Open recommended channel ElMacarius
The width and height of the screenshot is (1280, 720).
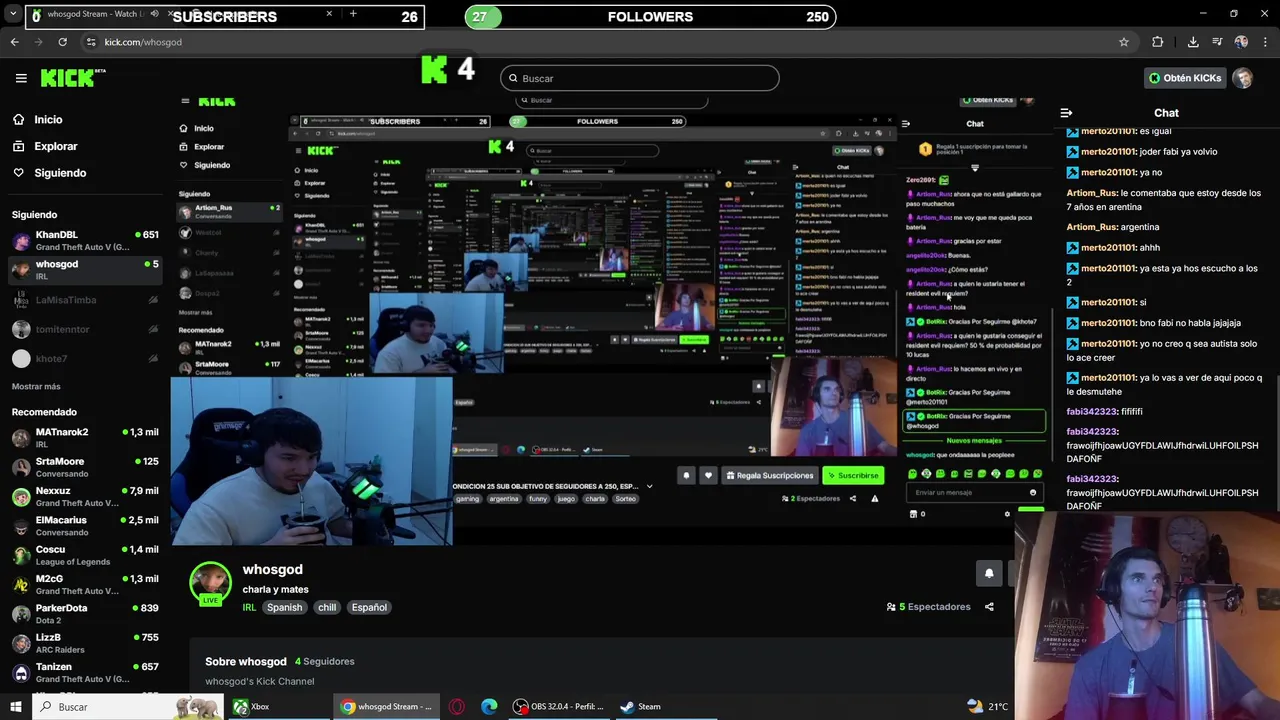[x=85, y=526]
